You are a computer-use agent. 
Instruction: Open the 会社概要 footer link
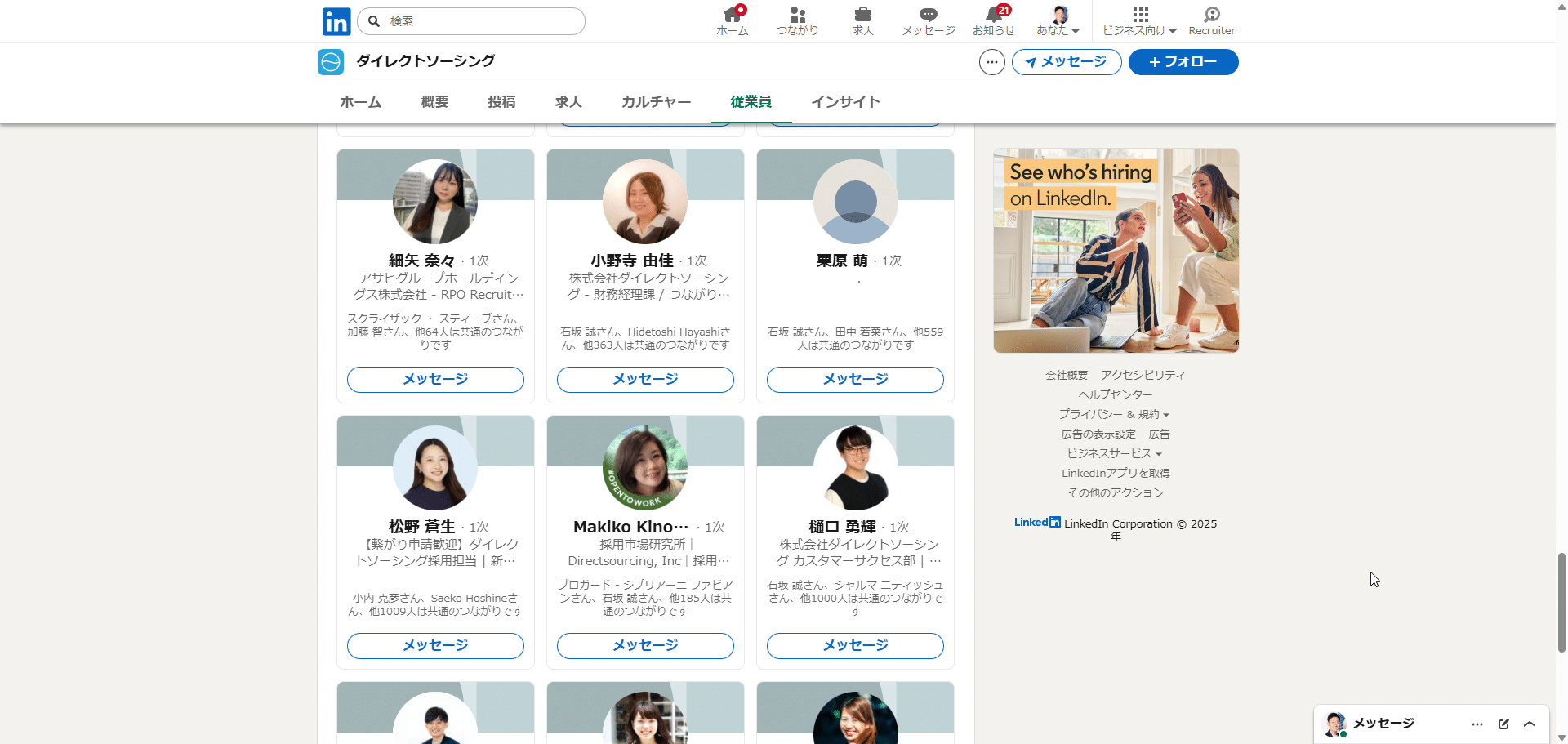(1067, 375)
